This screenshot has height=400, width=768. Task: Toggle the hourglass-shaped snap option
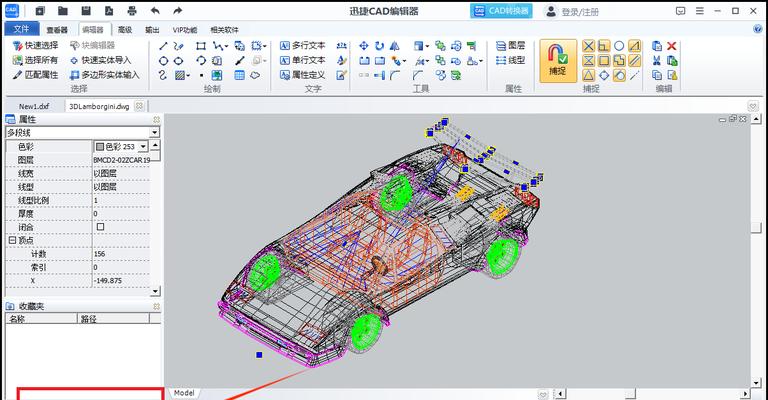(588, 61)
